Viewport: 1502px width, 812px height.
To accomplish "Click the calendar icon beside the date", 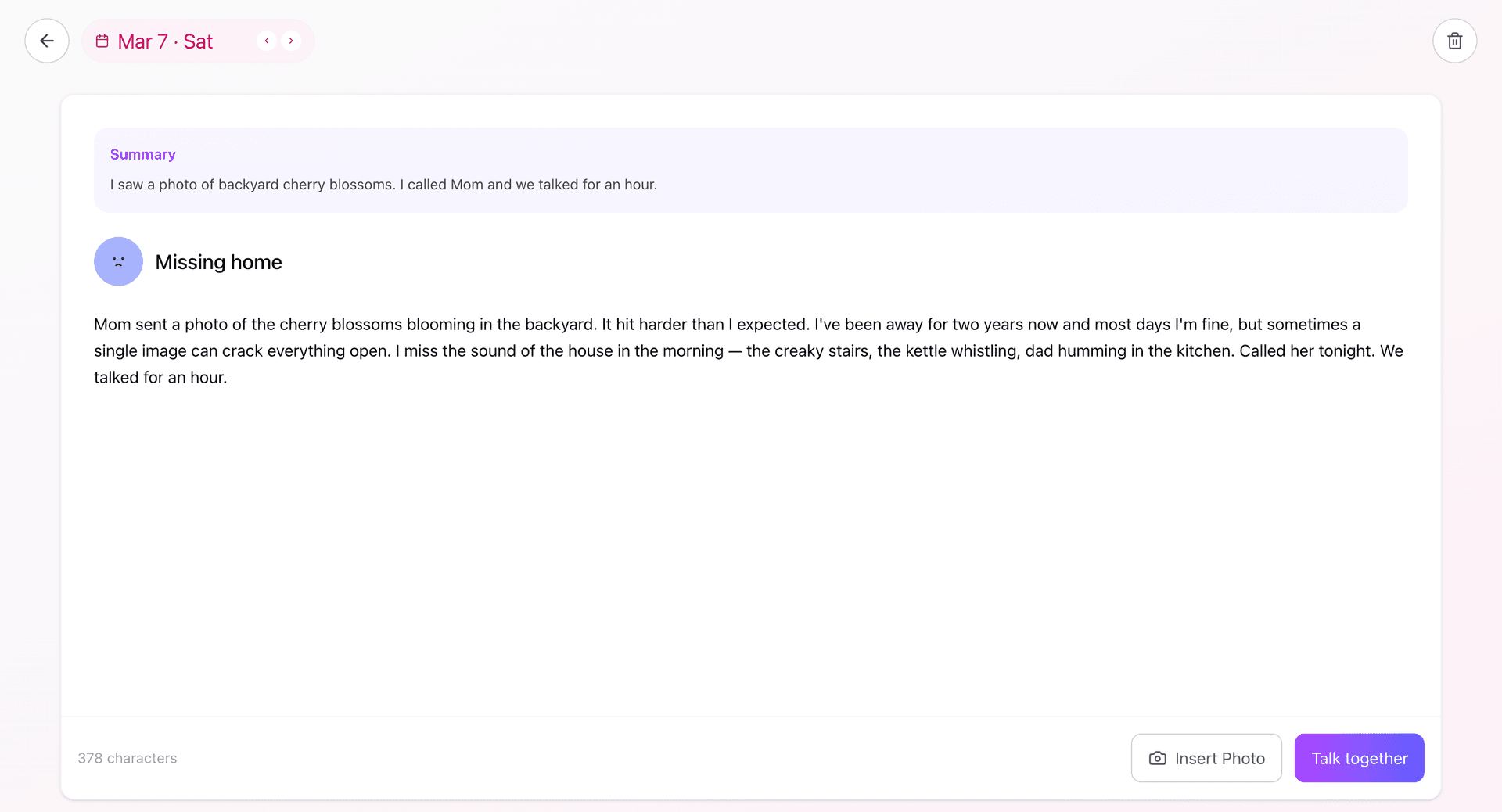I will coord(102,41).
